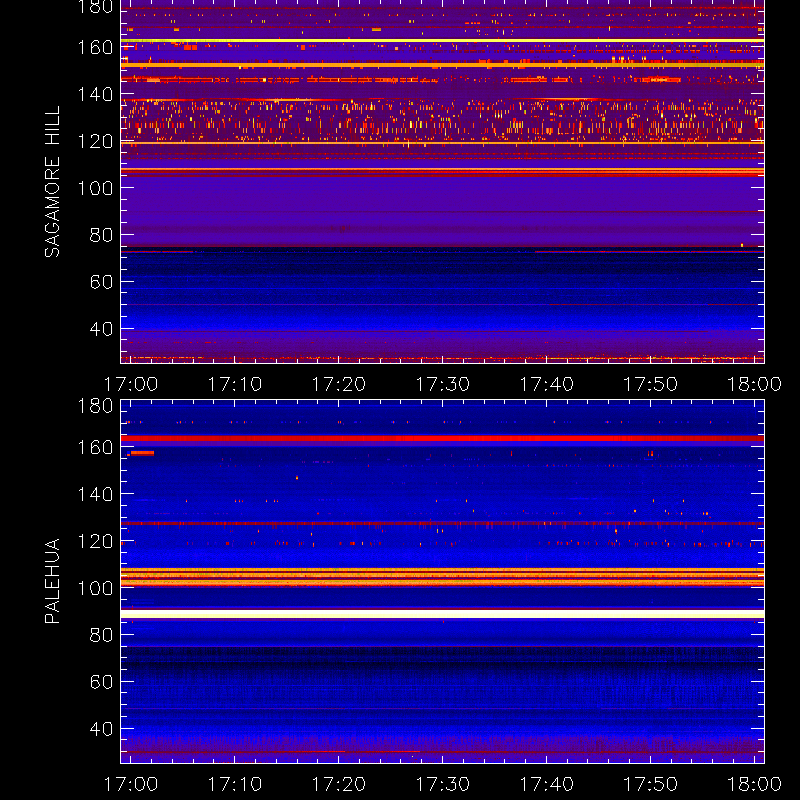Click the SAGAMORE HILL axis title
The image size is (800, 800).
(x=52, y=182)
